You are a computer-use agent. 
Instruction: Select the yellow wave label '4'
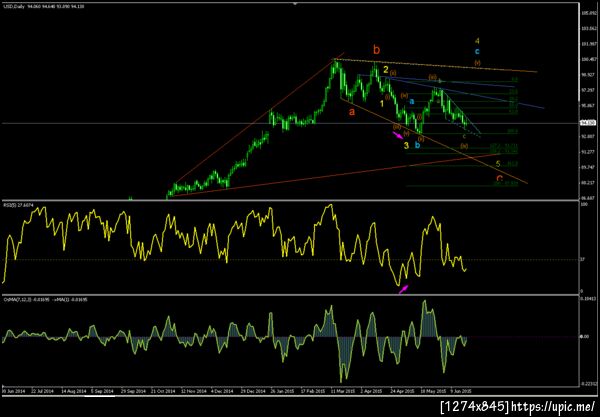pos(477,41)
